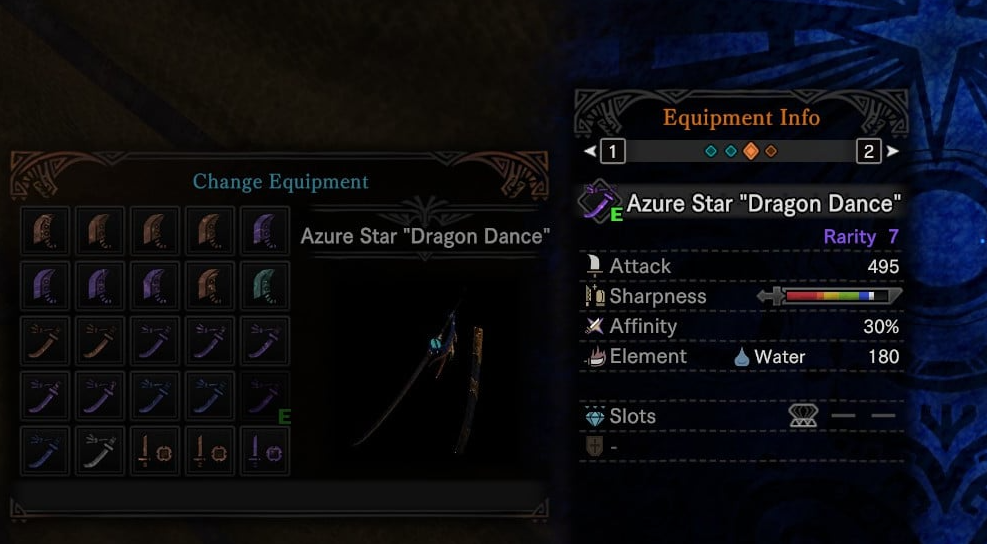Advance to the next info page with the right arrow
The height and width of the screenshot is (544, 987).
[892, 152]
